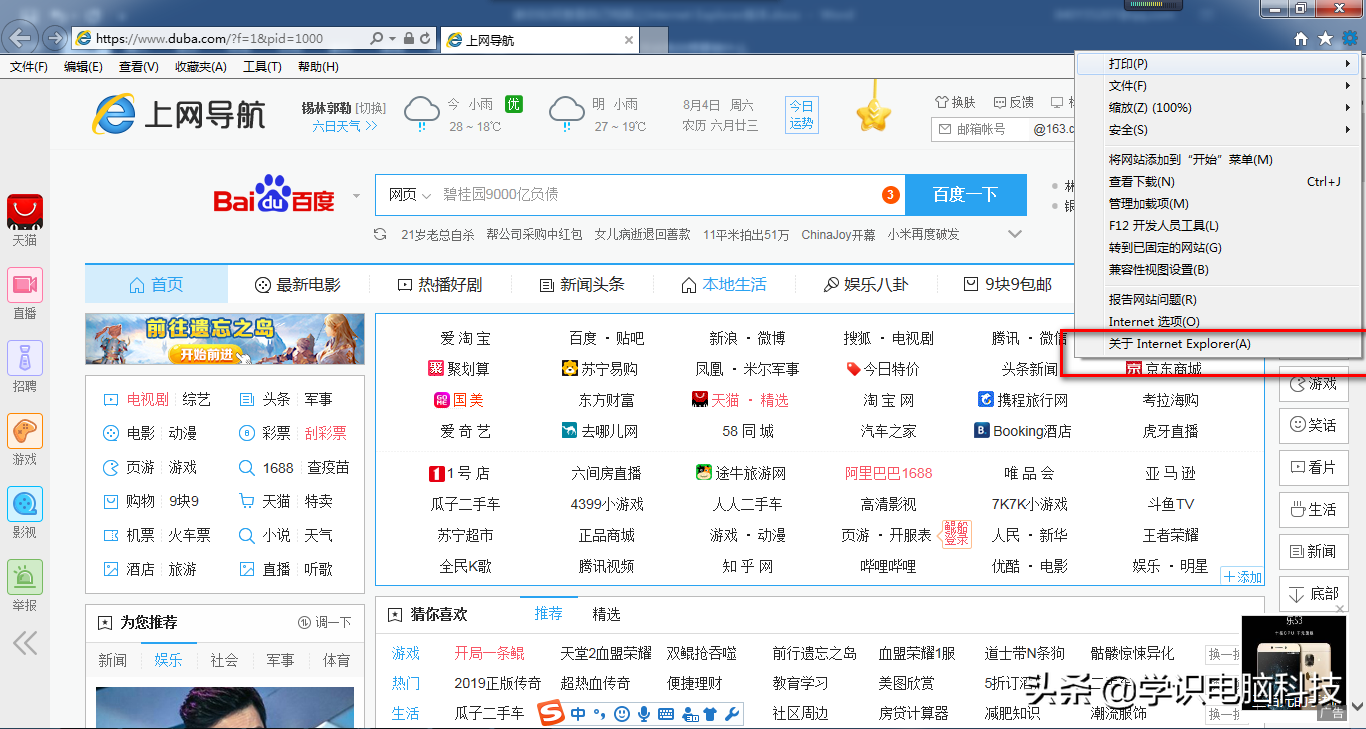The image size is (1366, 729).
Task: Open the 直播 sidebar icon
Action: (25, 285)
